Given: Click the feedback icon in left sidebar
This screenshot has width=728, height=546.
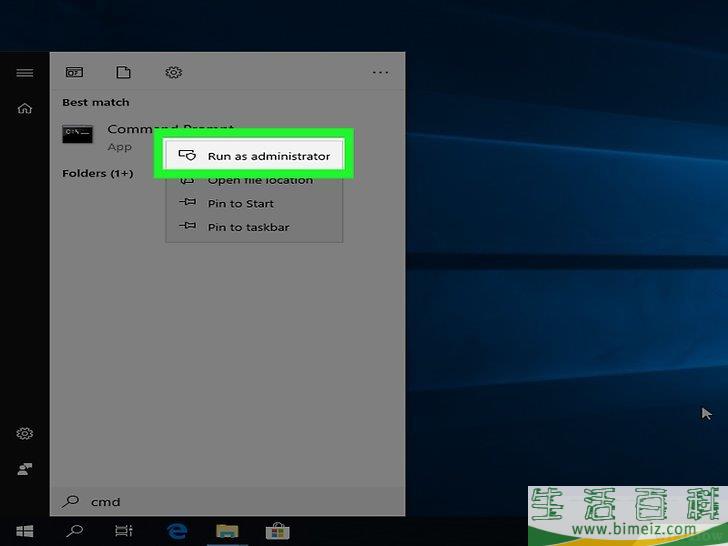Looking at the screenshot, I should pyautogui.click(x=25, y=468).
